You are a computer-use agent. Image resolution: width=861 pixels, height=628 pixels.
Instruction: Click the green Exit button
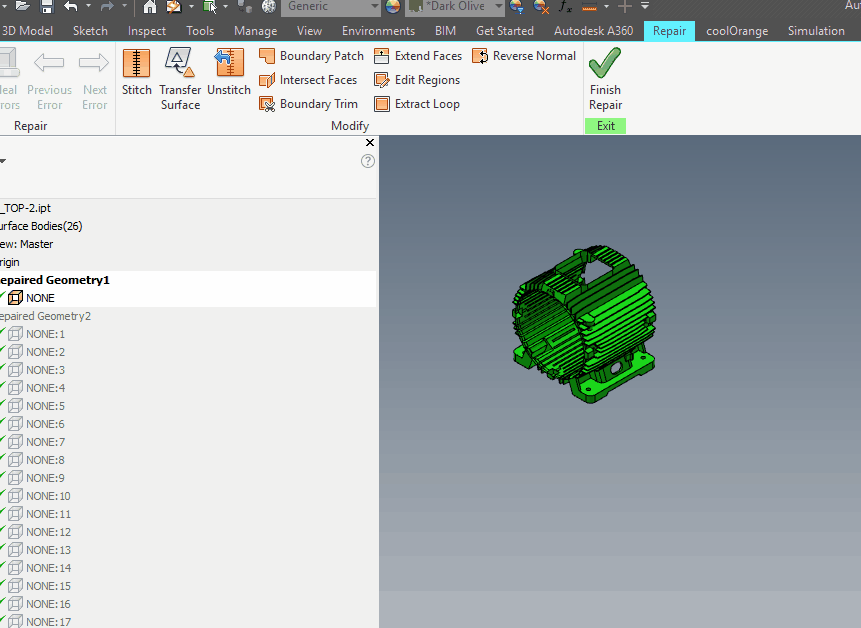pyautogui.click(x=604, y=125)
